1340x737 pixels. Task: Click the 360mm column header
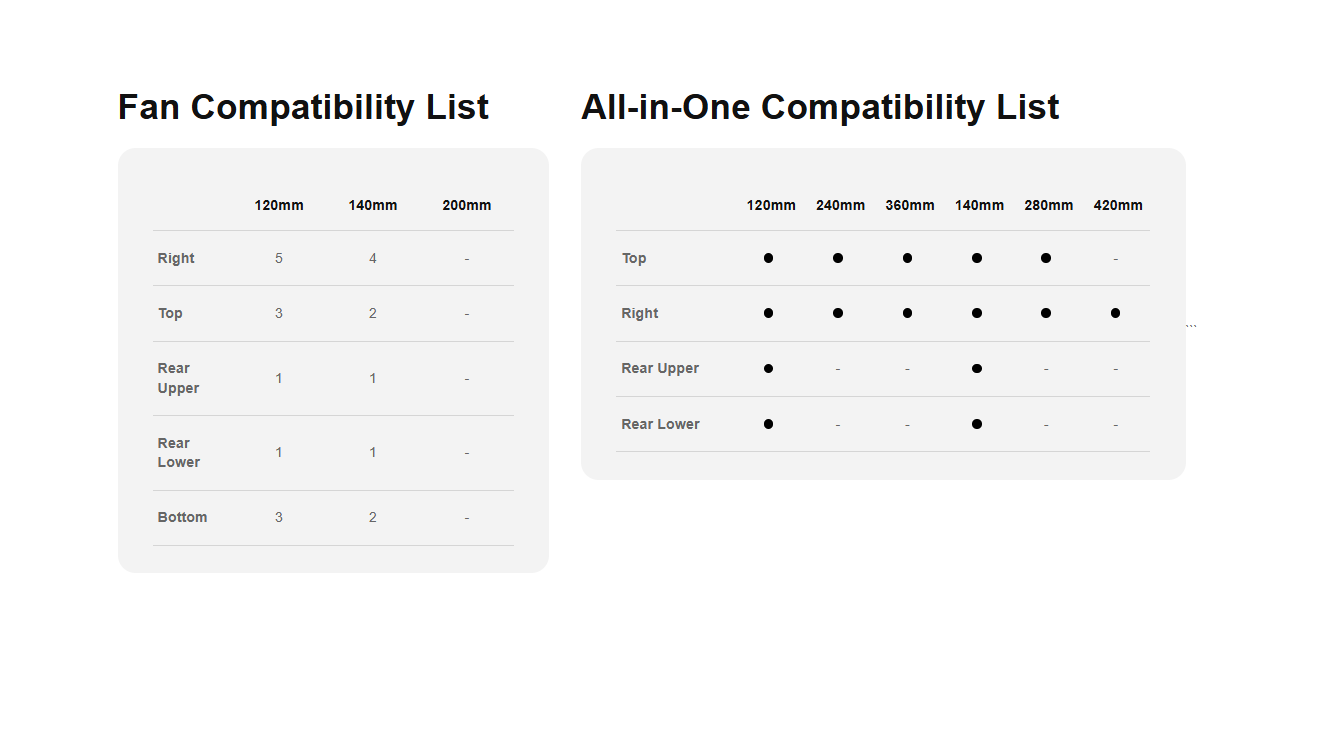910,205
